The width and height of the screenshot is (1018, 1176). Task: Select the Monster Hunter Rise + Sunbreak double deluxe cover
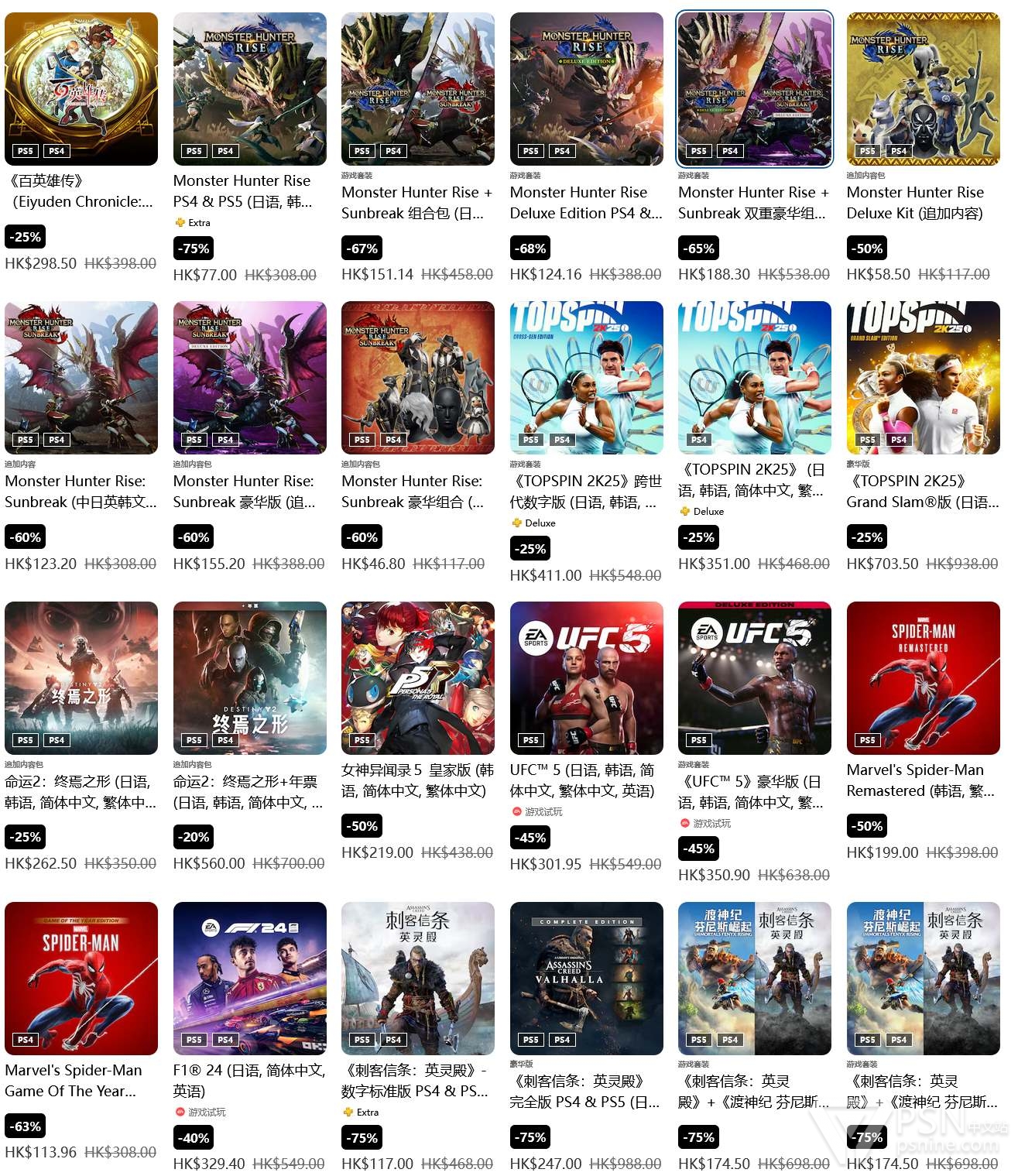click(755, 89)
